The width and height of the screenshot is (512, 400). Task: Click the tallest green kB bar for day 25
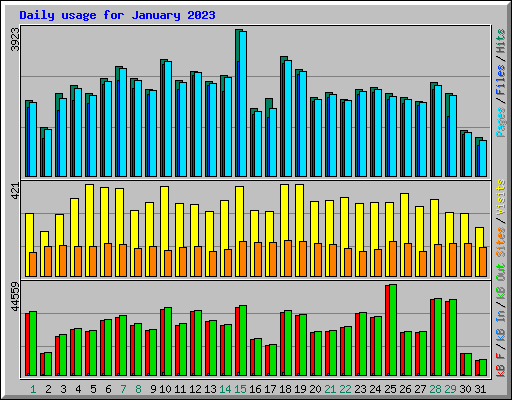tap(393, 330)
